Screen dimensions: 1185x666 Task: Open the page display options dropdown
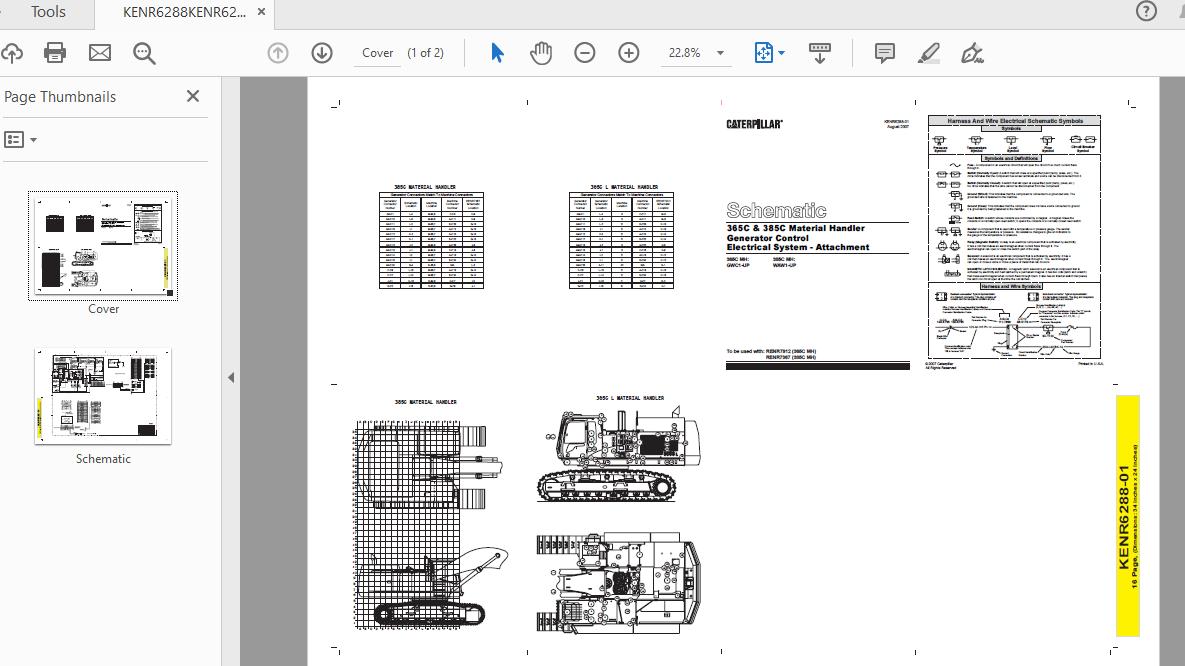[x=779, y=53]
